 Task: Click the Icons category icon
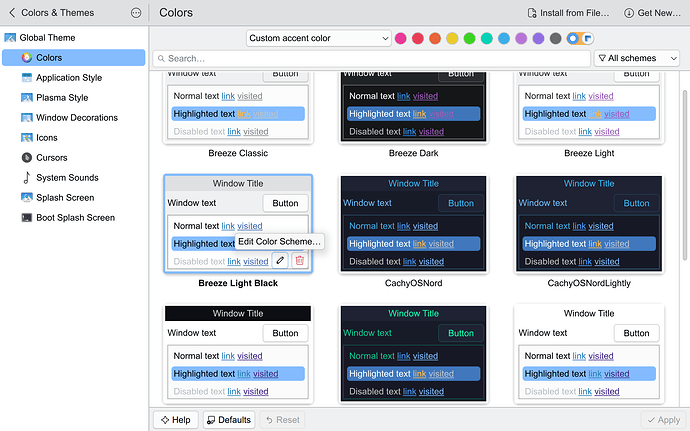(x=27, y=138)
